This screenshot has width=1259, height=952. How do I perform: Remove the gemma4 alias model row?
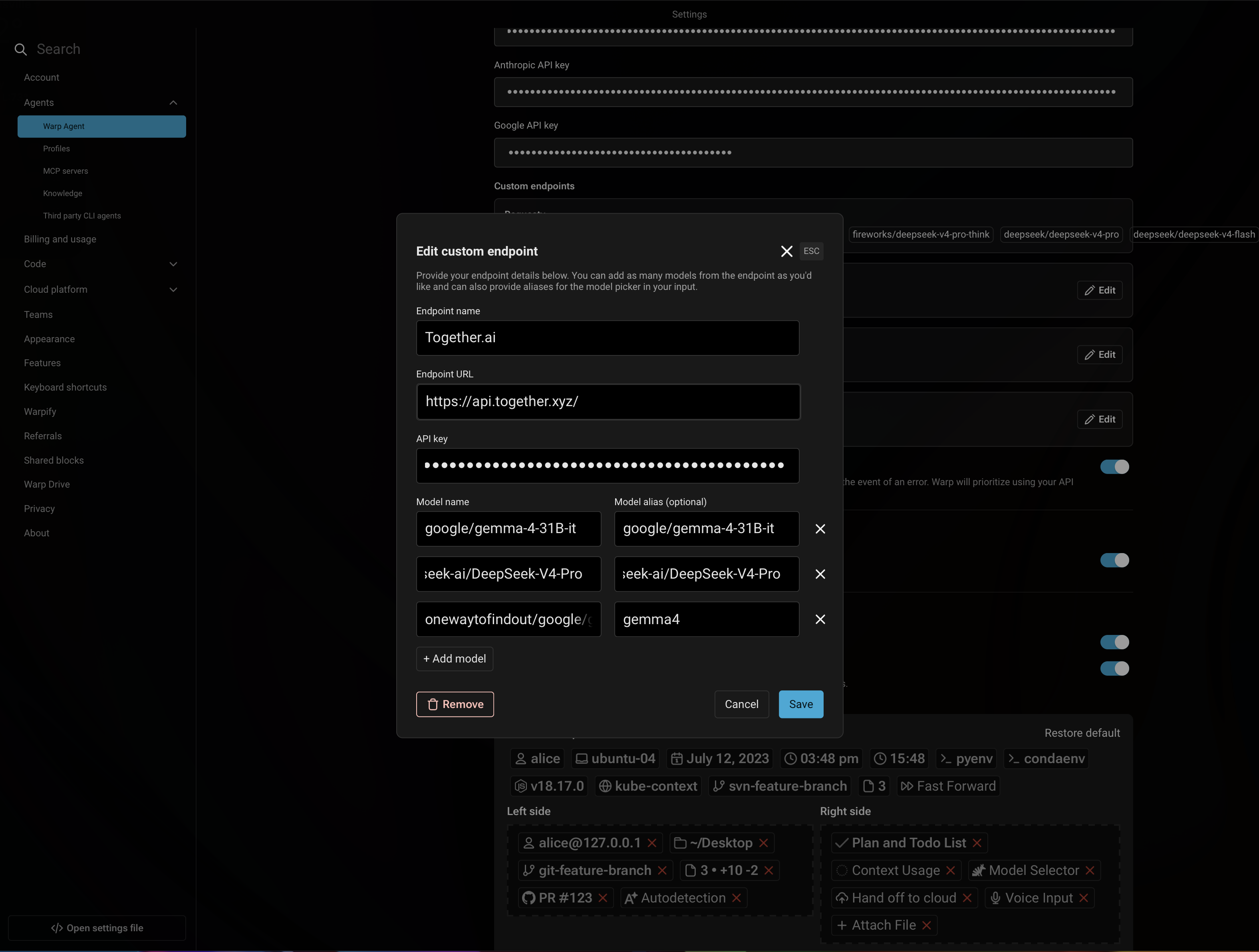click(x=820, y=619)
